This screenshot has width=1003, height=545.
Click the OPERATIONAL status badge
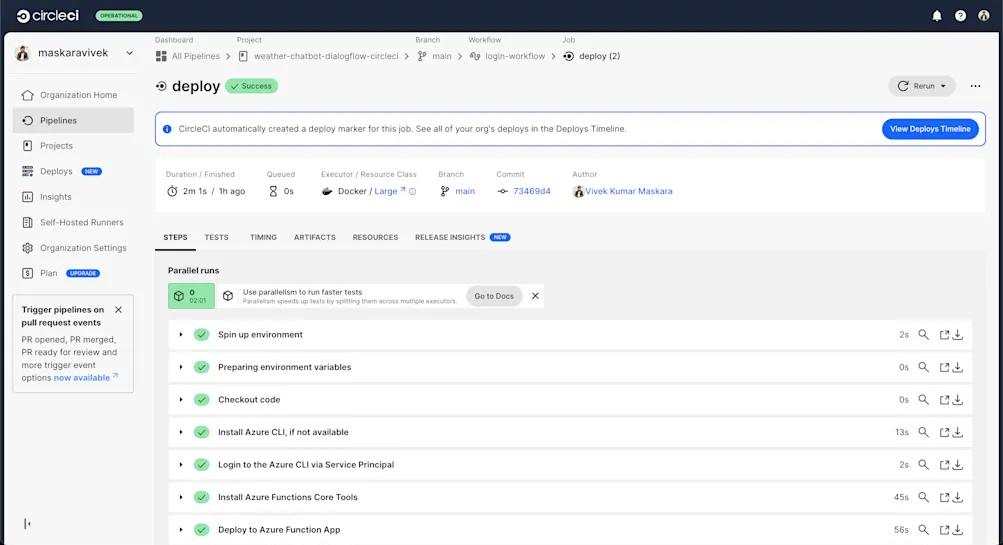[119, 16]
